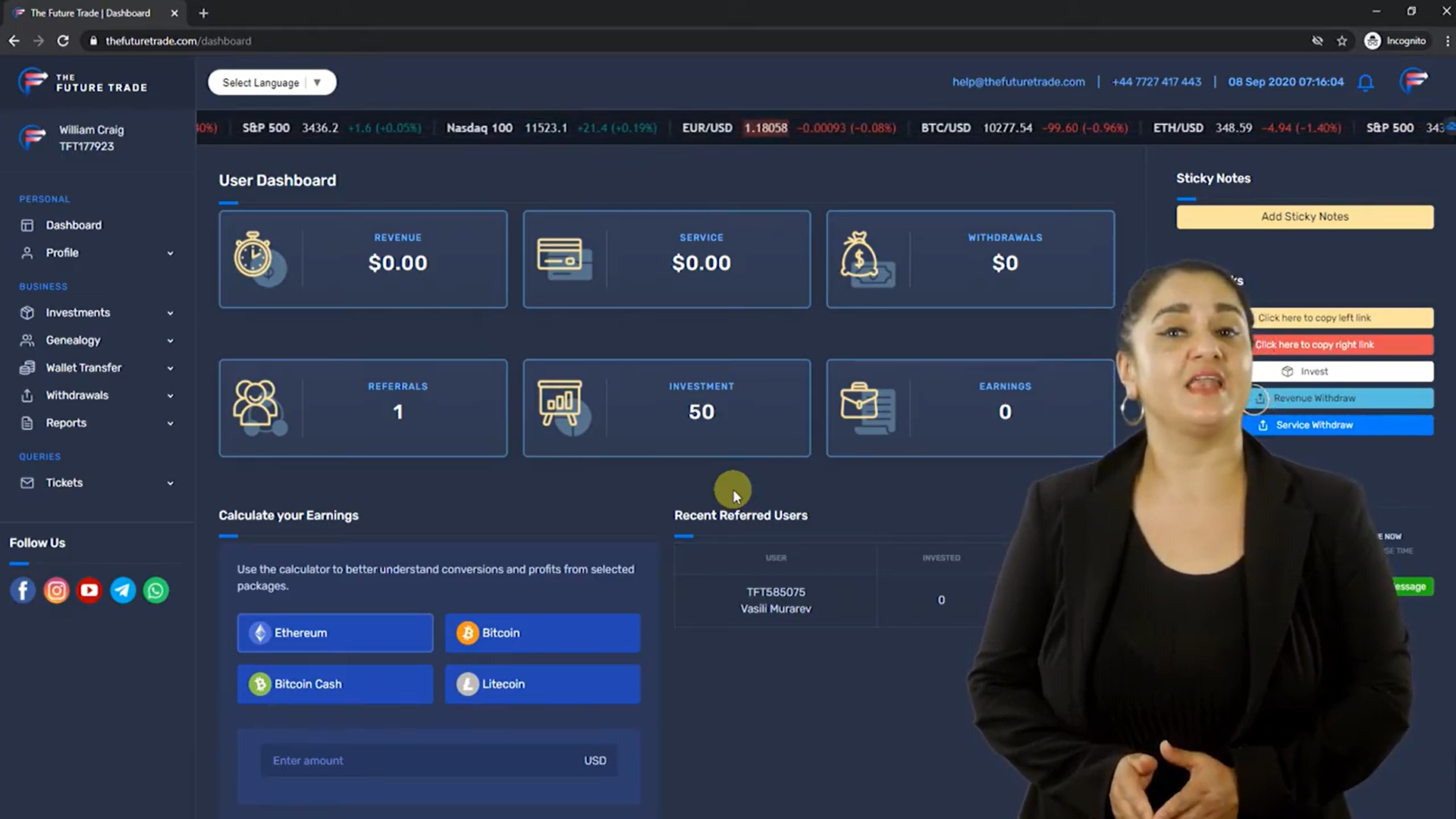Click the Dashboard sidebar icon

[x=27, y=225]
